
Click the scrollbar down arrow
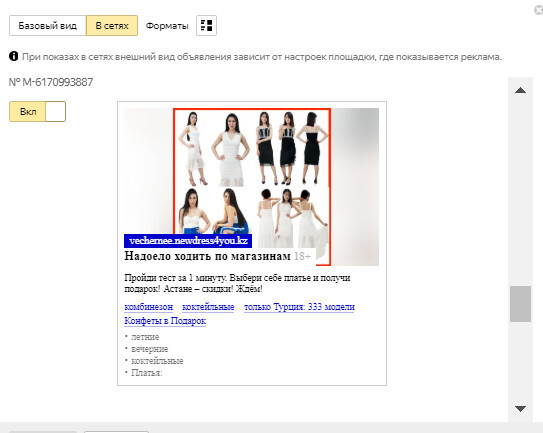[x=520, y=409]
